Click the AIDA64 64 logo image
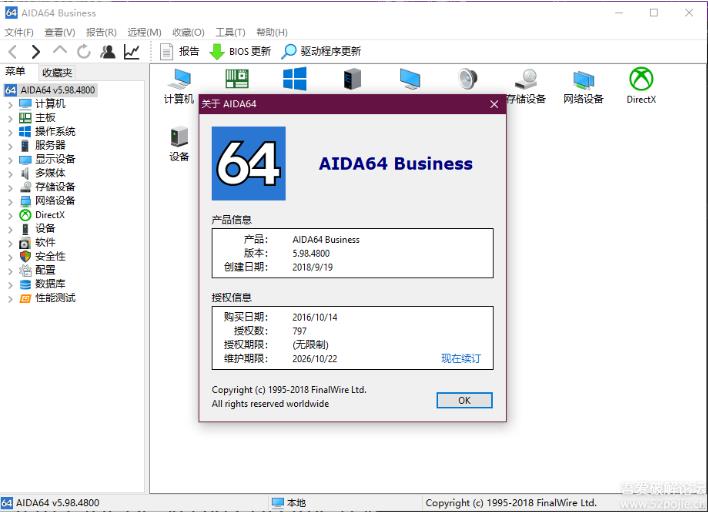Image resolution: width=708 pixels, height=512 pixels. 249,163
